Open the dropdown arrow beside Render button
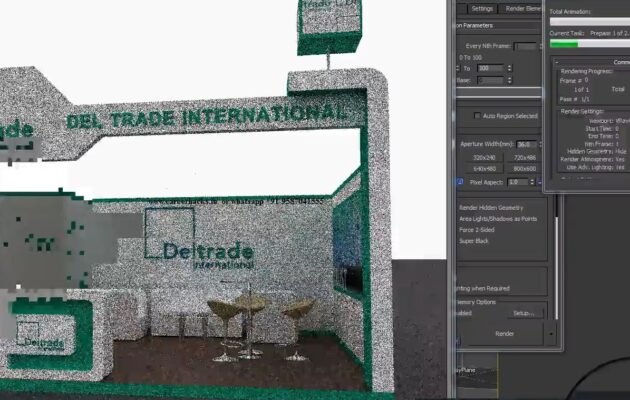Viewport: 630px width, 400px height. pos(551,333)
